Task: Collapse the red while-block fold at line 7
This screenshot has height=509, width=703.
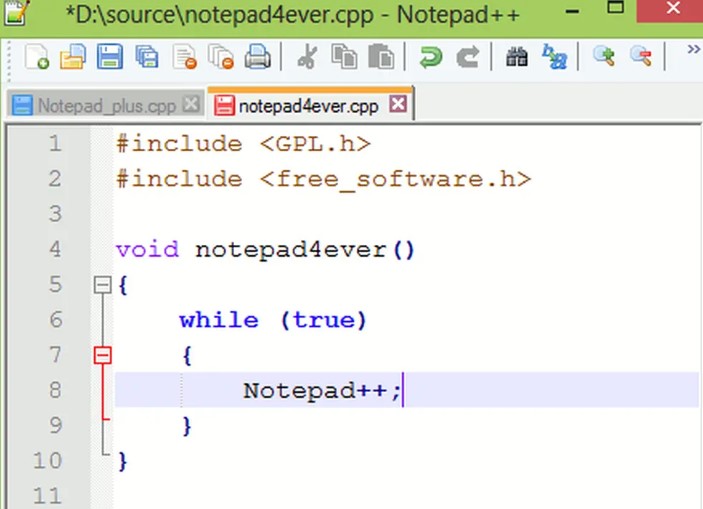Action: click(103, 356)
